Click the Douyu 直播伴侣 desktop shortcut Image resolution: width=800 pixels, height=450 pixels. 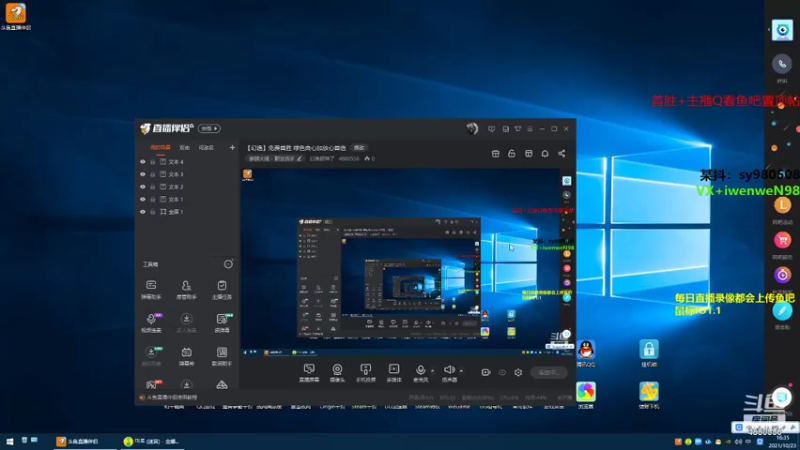[x=16, y=16]
